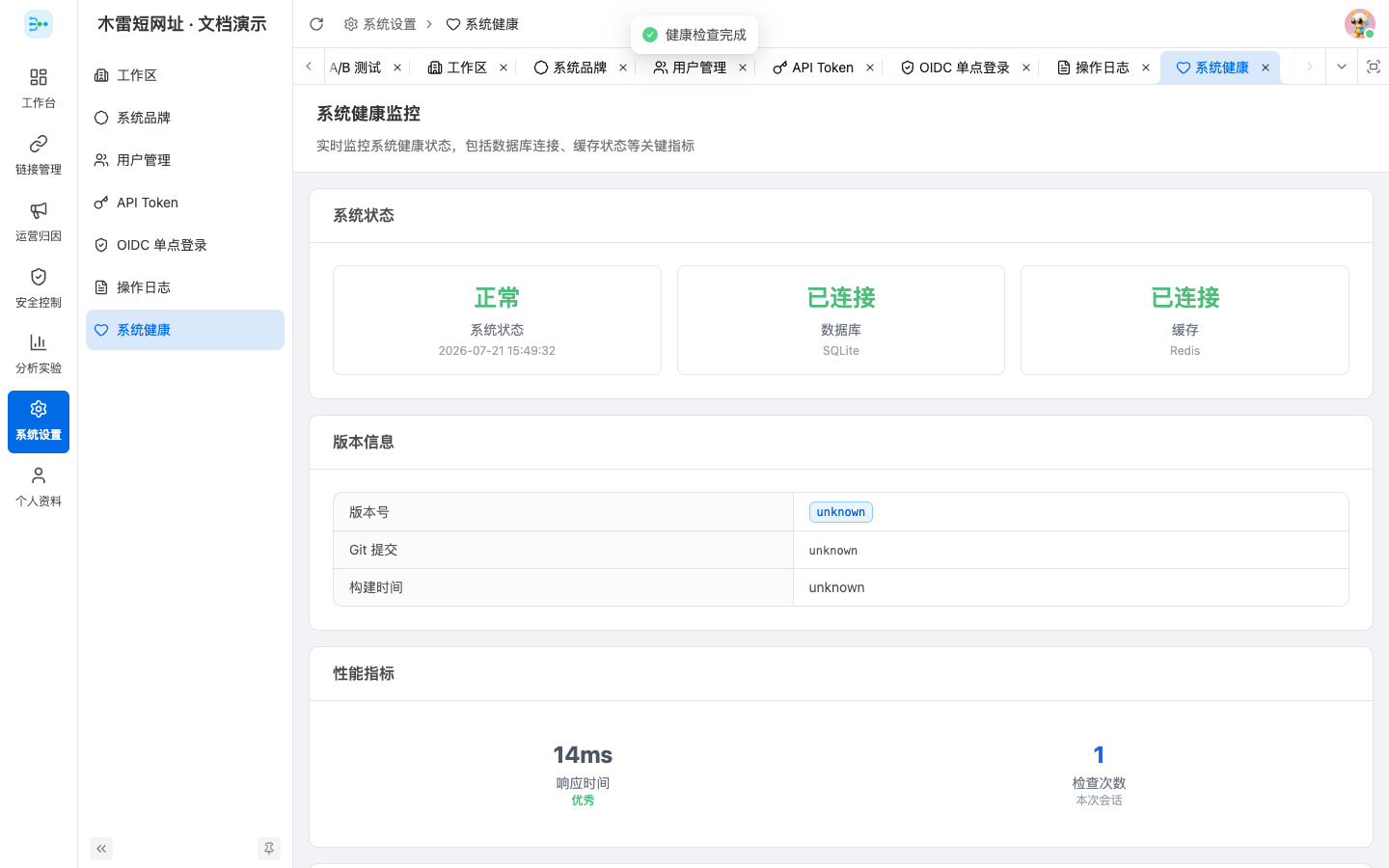Click the 版本号 row label
This screenshot has width=1389, height=868.
tap(369, 512)
